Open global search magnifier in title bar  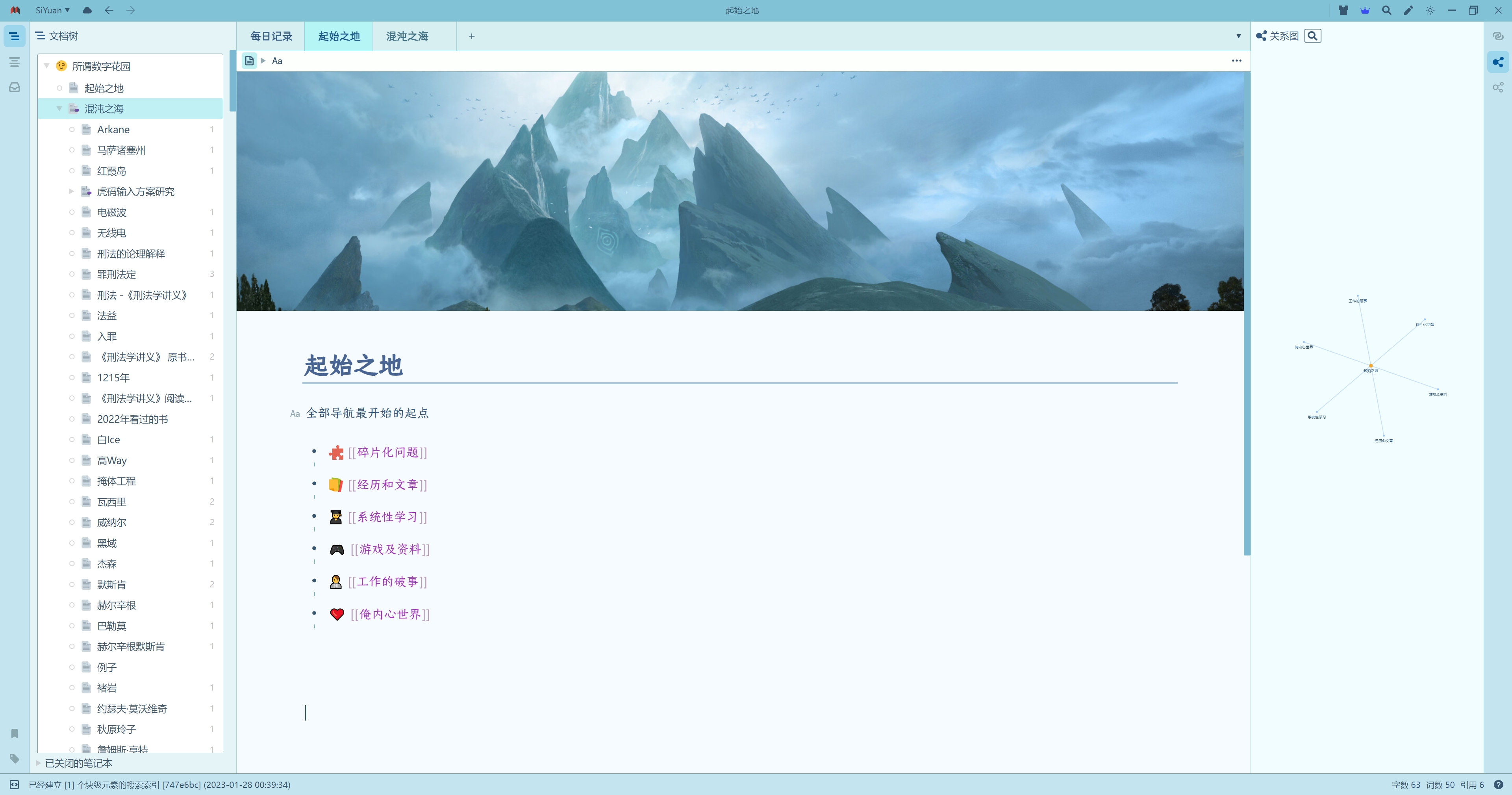(1386, 10)
